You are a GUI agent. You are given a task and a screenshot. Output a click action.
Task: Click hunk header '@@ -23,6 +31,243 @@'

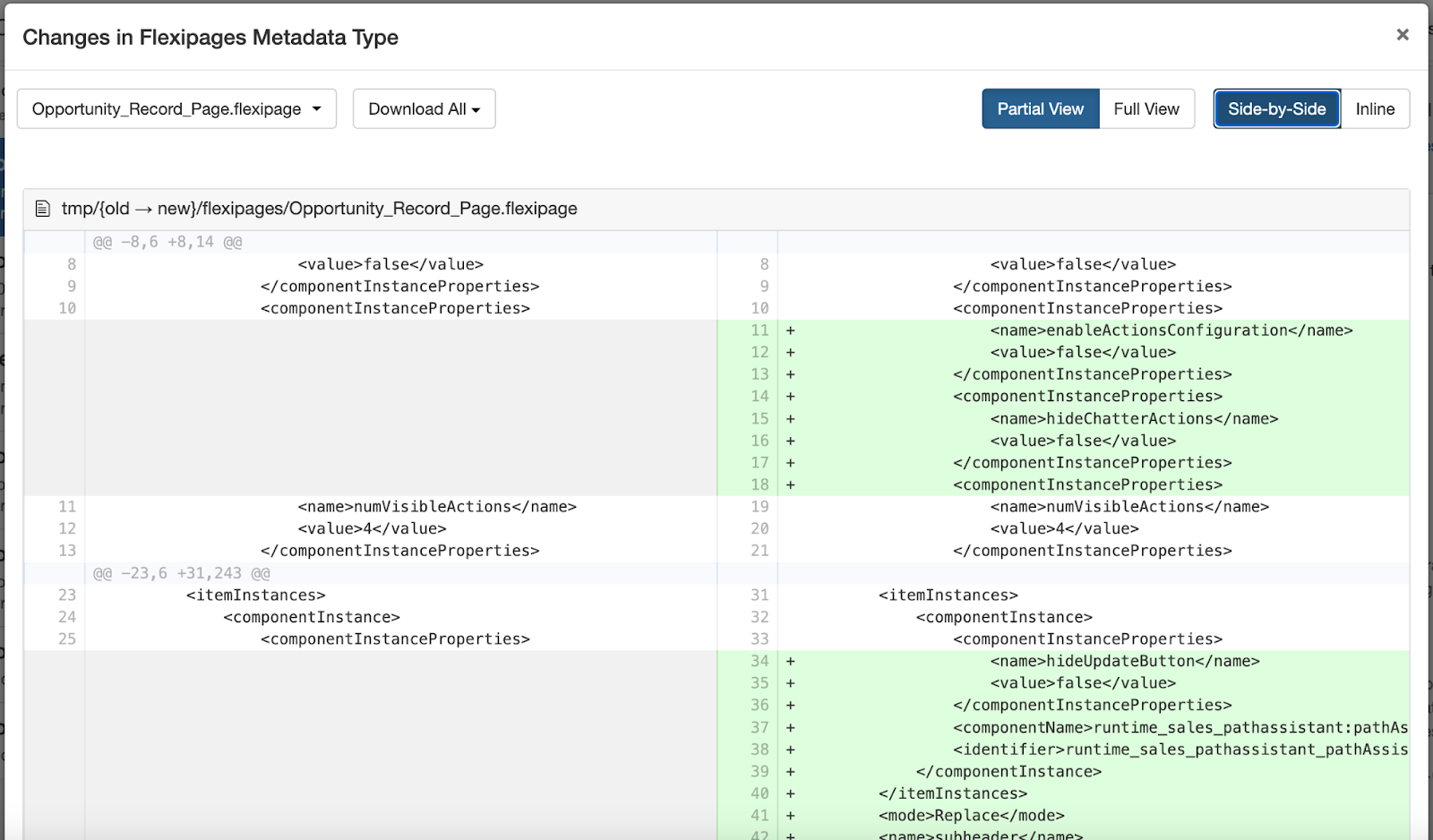click(181, 573)
